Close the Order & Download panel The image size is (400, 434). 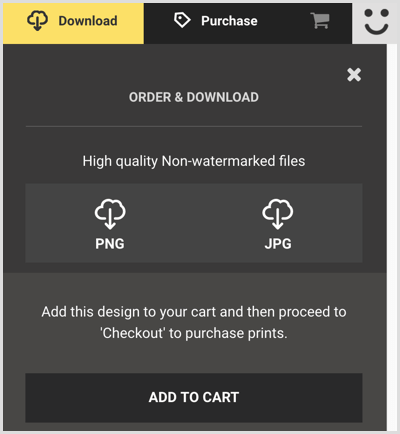tap(354, 75)
